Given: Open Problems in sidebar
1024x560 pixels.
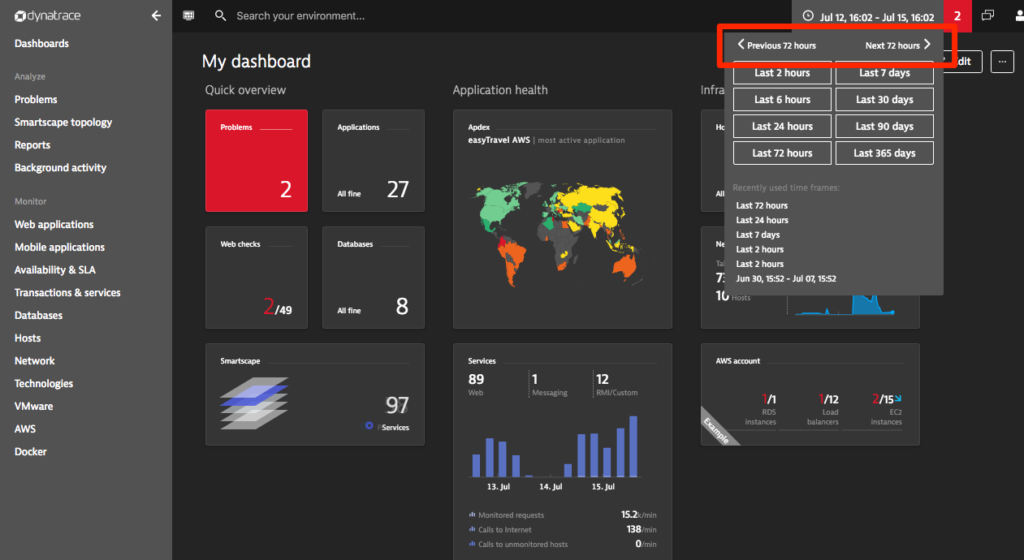Looking at the screenshot, I should coord(36,99).
